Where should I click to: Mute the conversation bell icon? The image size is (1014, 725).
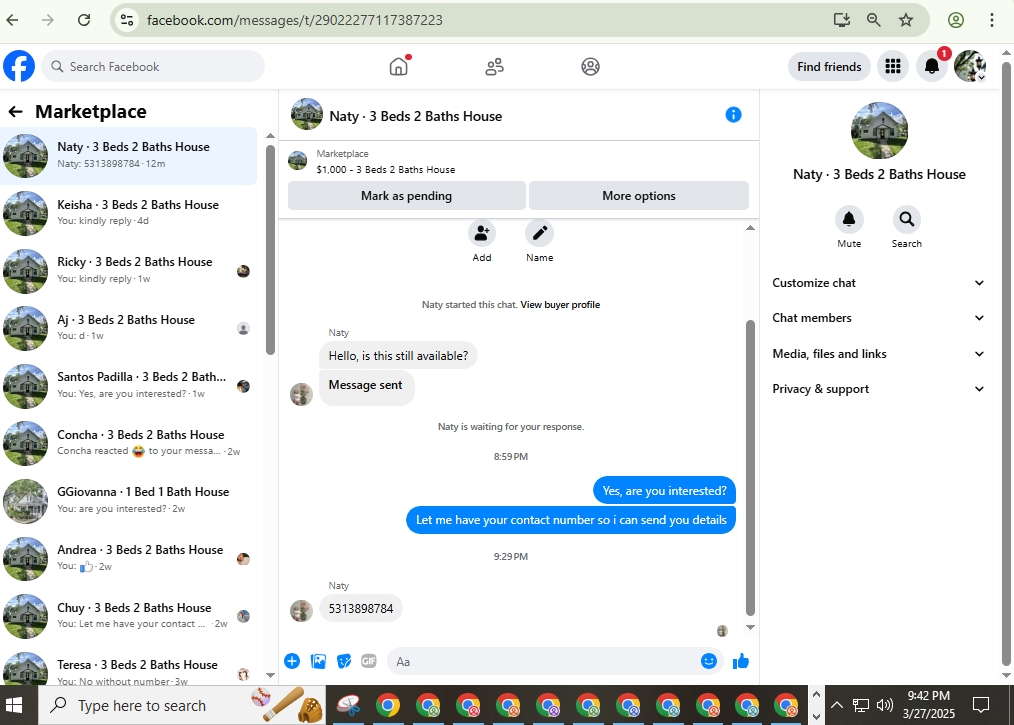[x=849, y=220]
